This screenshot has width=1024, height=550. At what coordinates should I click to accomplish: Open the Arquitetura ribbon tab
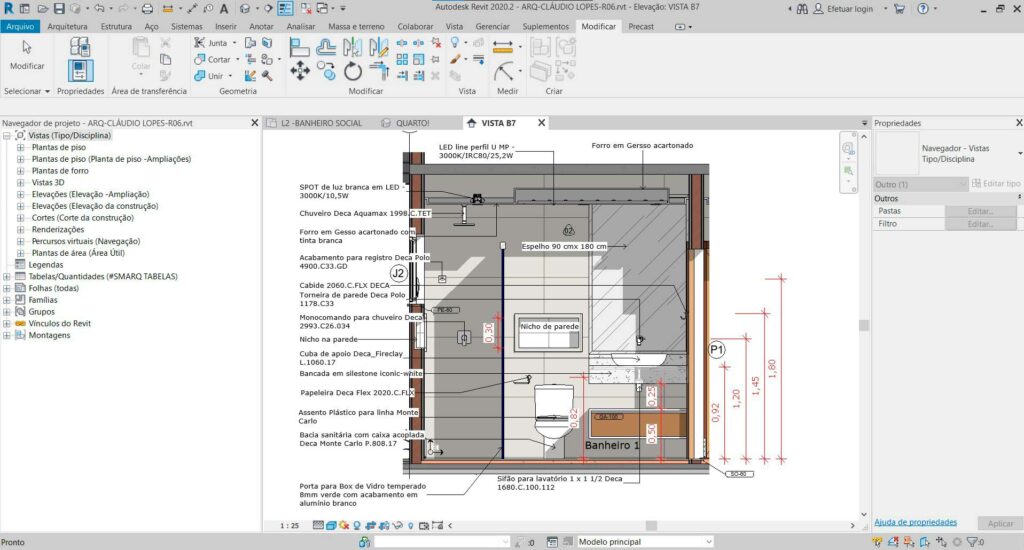[67, 26]
